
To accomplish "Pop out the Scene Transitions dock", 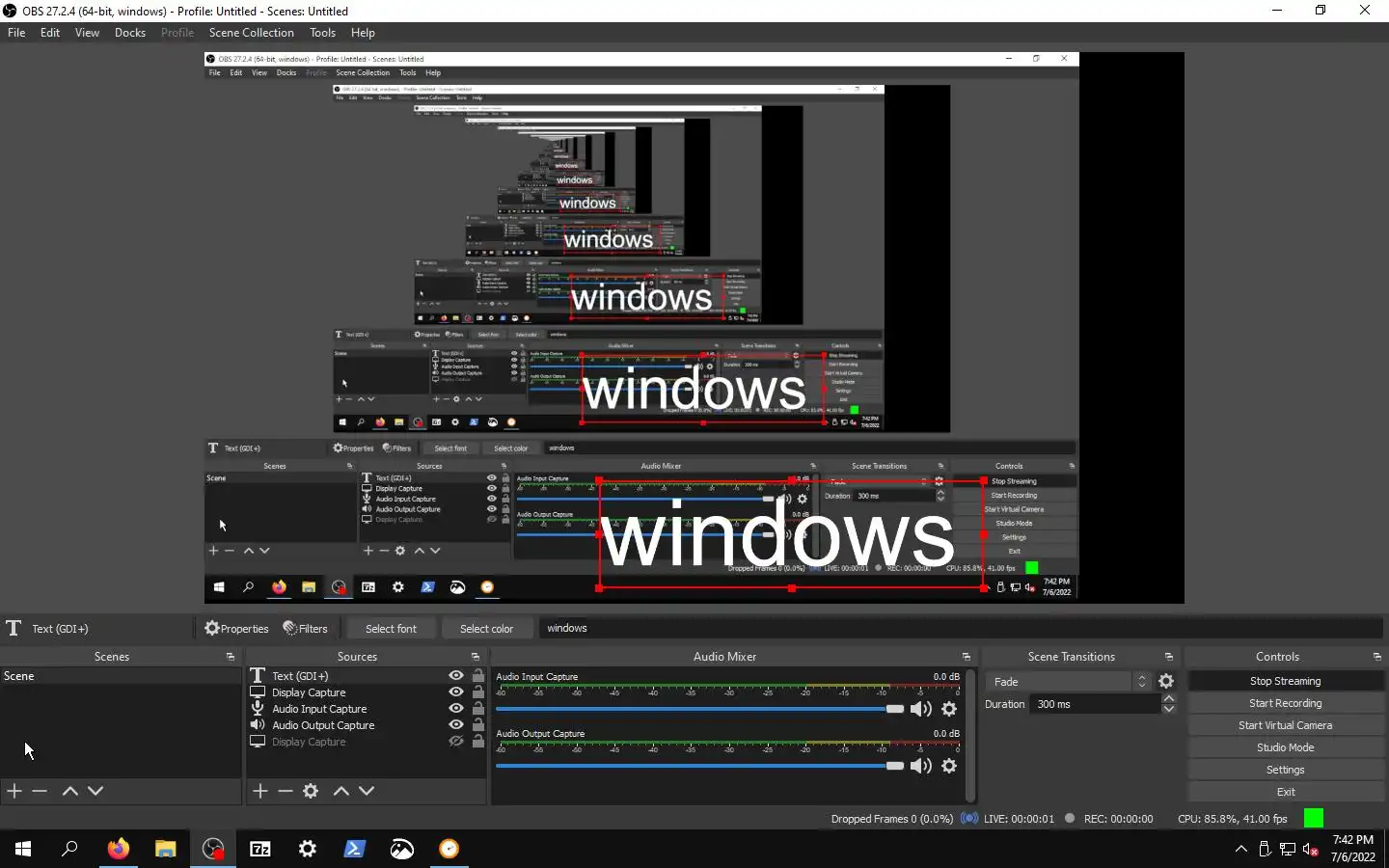I will 1168,657.
